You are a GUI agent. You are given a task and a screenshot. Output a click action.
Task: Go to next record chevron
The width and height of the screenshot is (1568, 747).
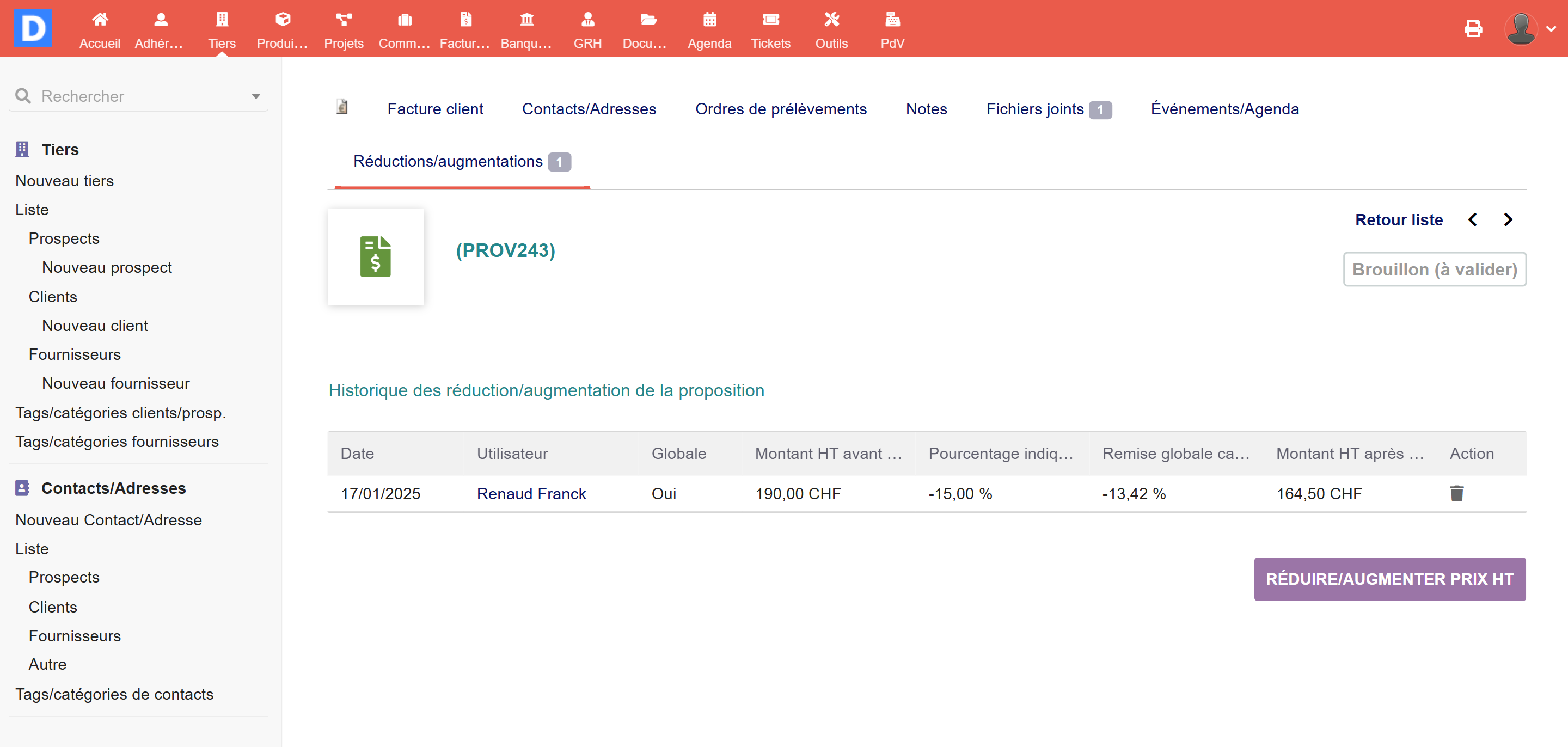point(1508,220)
